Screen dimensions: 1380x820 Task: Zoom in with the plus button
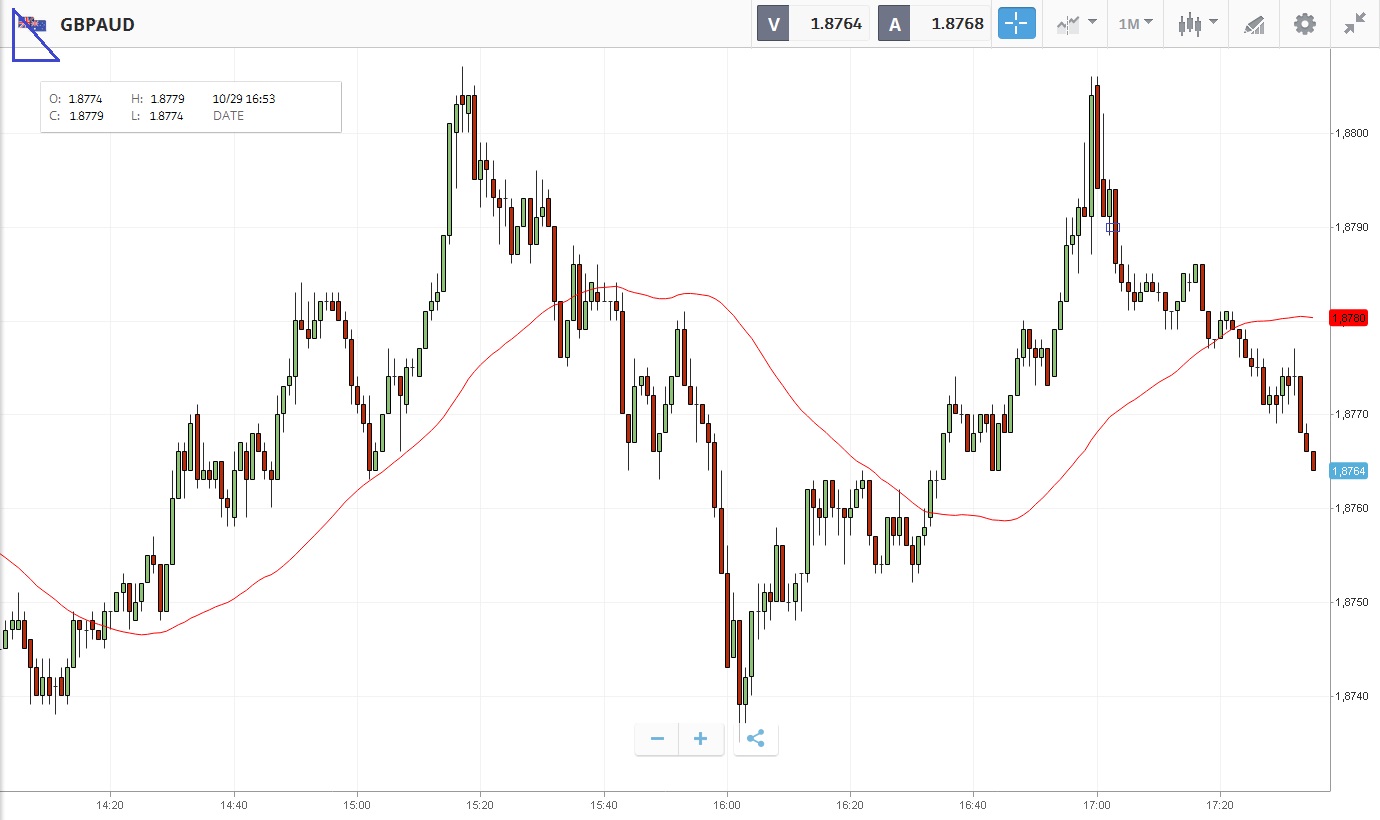click(701, 739)
